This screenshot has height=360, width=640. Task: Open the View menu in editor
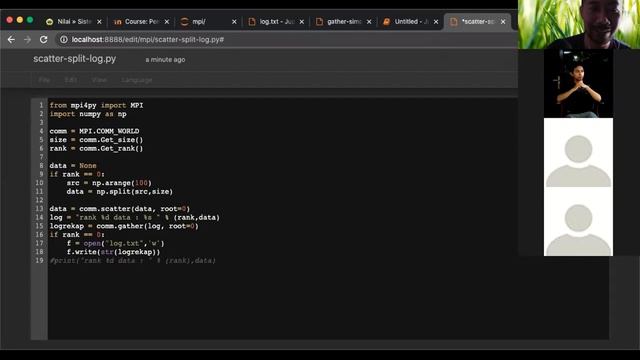click(99, 80)
